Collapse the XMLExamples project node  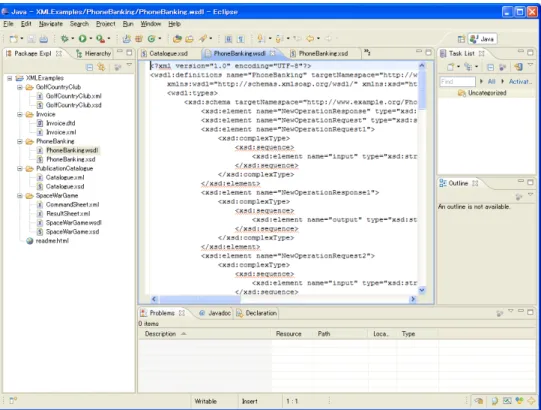(10, 78)
